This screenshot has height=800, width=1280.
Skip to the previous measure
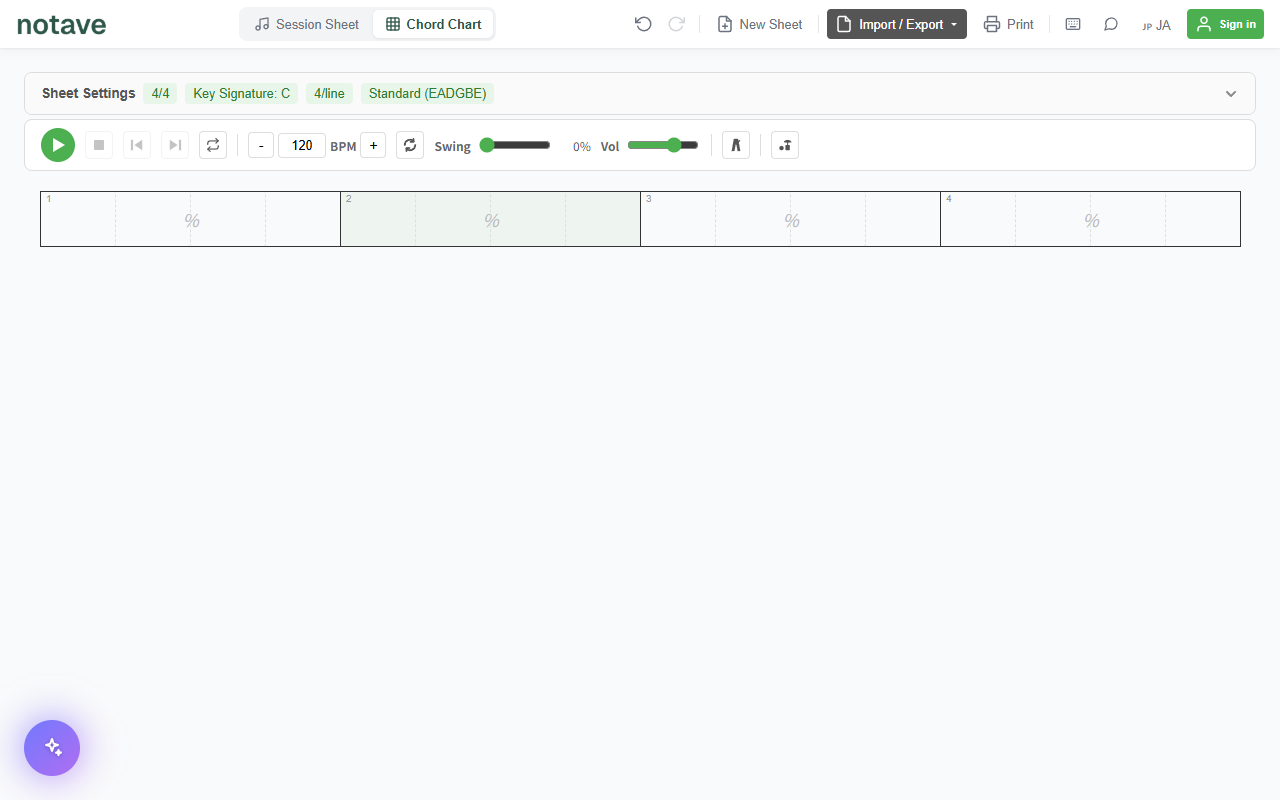137,145
